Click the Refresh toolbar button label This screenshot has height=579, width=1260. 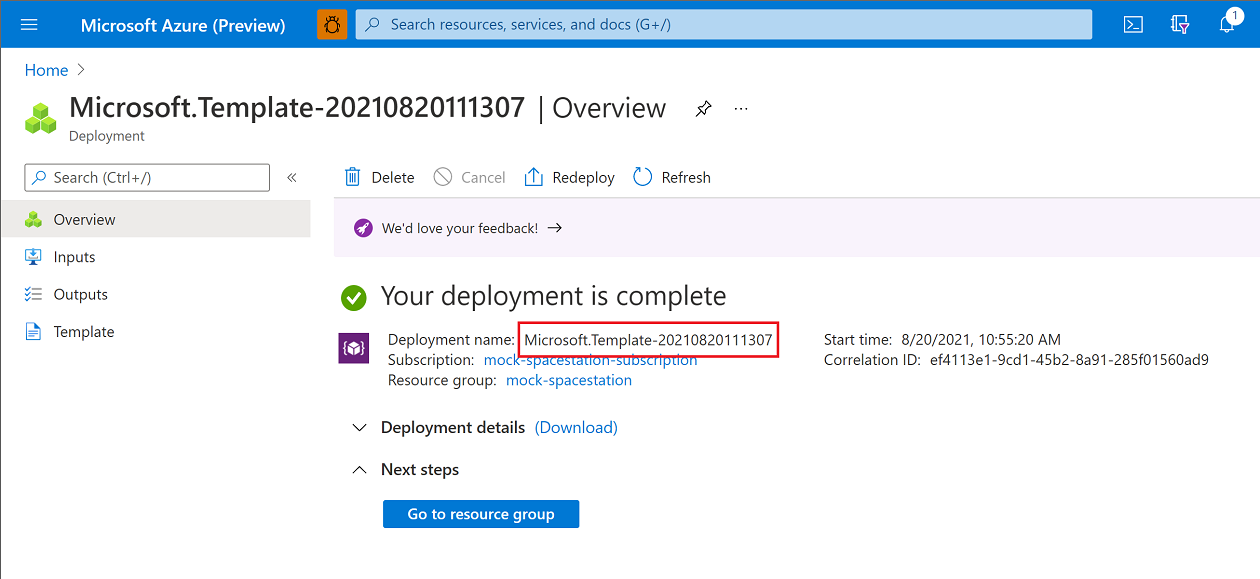(686, 177)
